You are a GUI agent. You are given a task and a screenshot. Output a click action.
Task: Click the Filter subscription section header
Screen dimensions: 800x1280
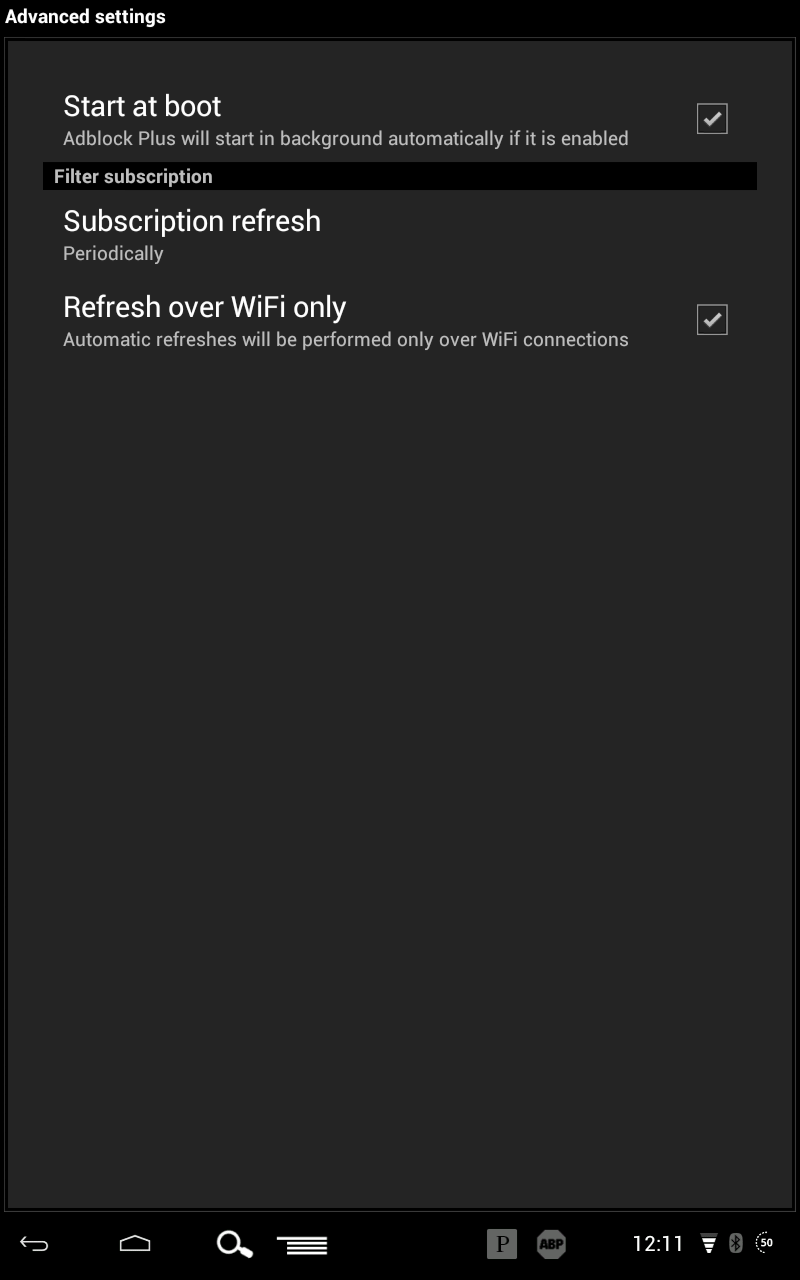400,176
